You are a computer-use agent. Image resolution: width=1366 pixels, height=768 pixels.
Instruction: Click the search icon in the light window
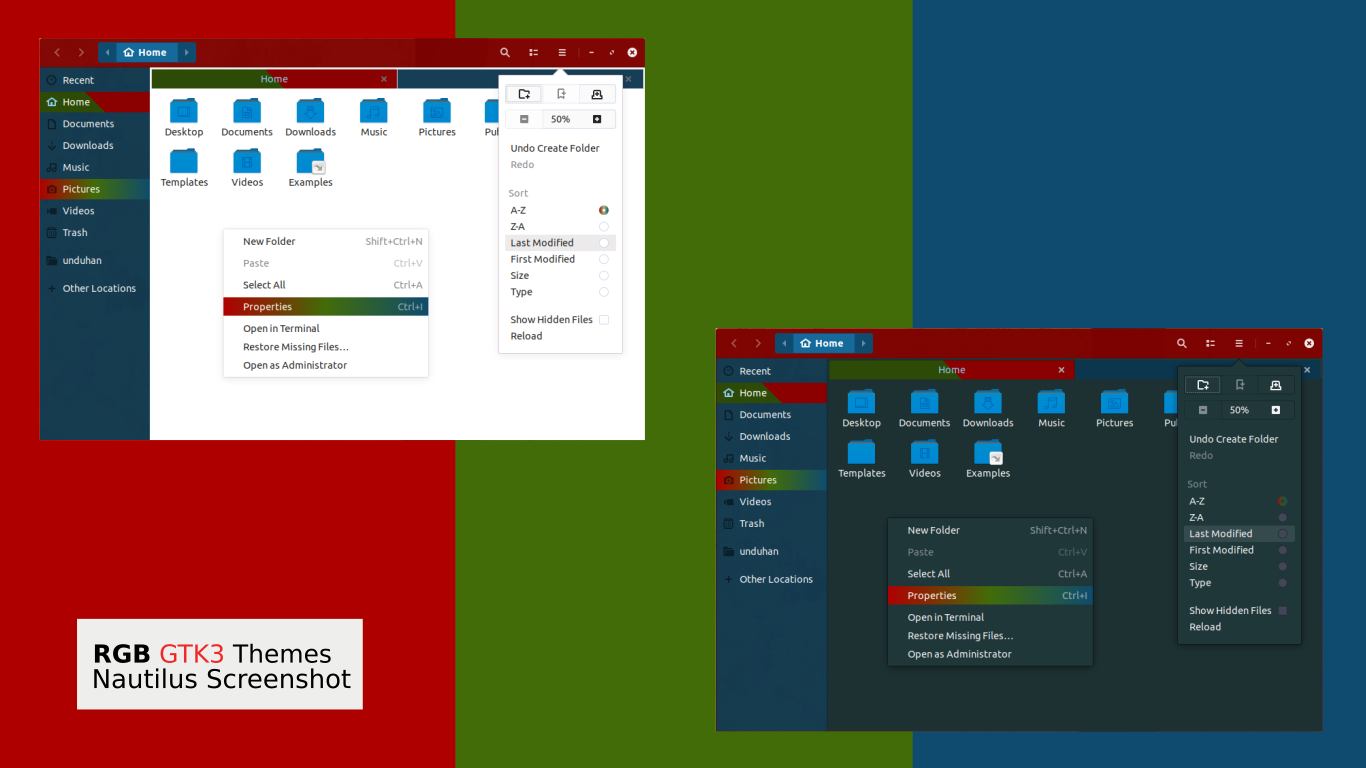(505, 52)
